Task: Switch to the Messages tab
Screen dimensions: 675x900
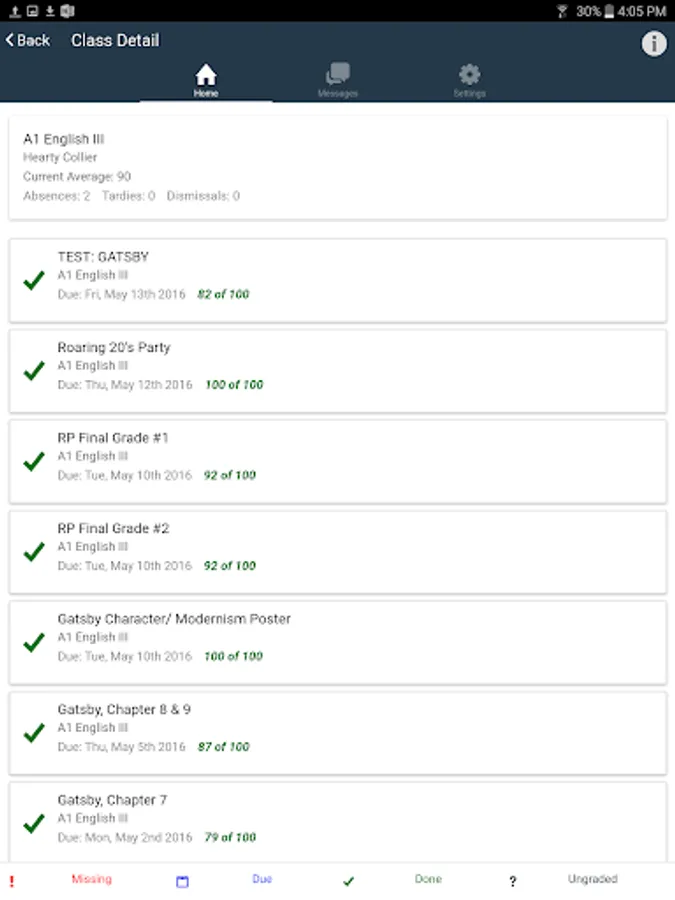Action: pos(337,80)
